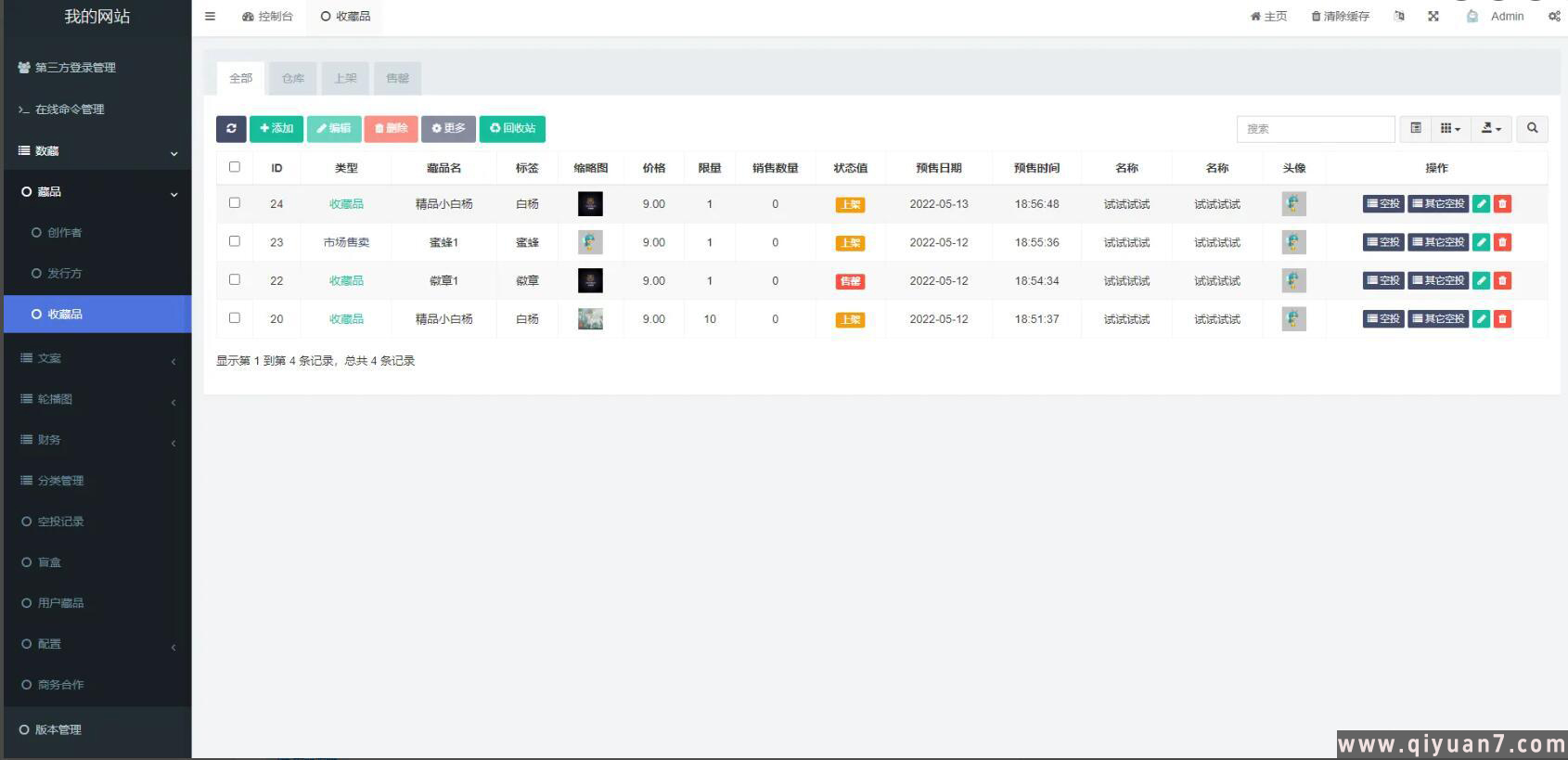The width and height of the screenshot is (1568, 760).
Task: Toggle the card view table icon
Action: [1416, 129]
